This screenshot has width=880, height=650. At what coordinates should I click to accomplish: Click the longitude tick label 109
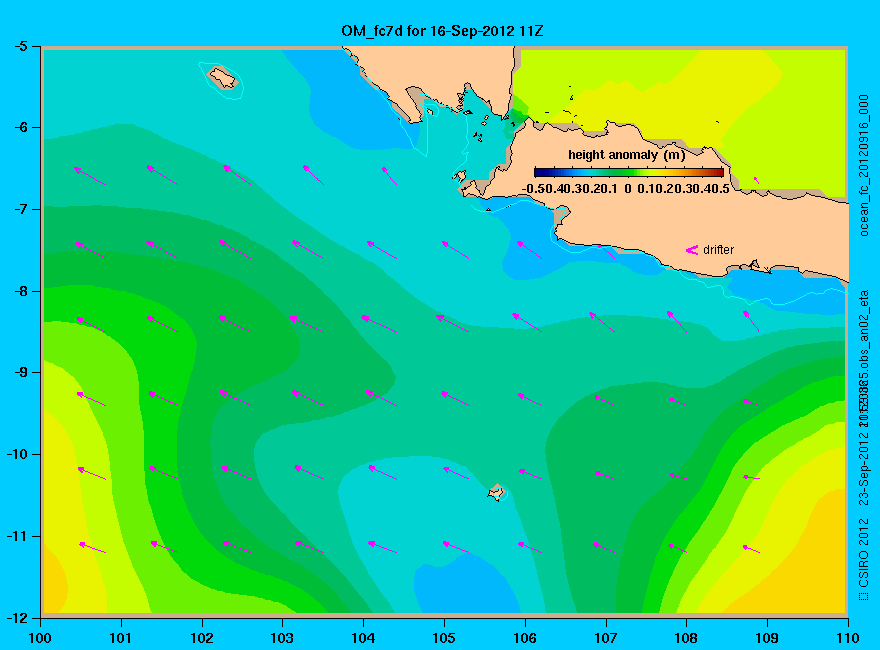[767, 638]
